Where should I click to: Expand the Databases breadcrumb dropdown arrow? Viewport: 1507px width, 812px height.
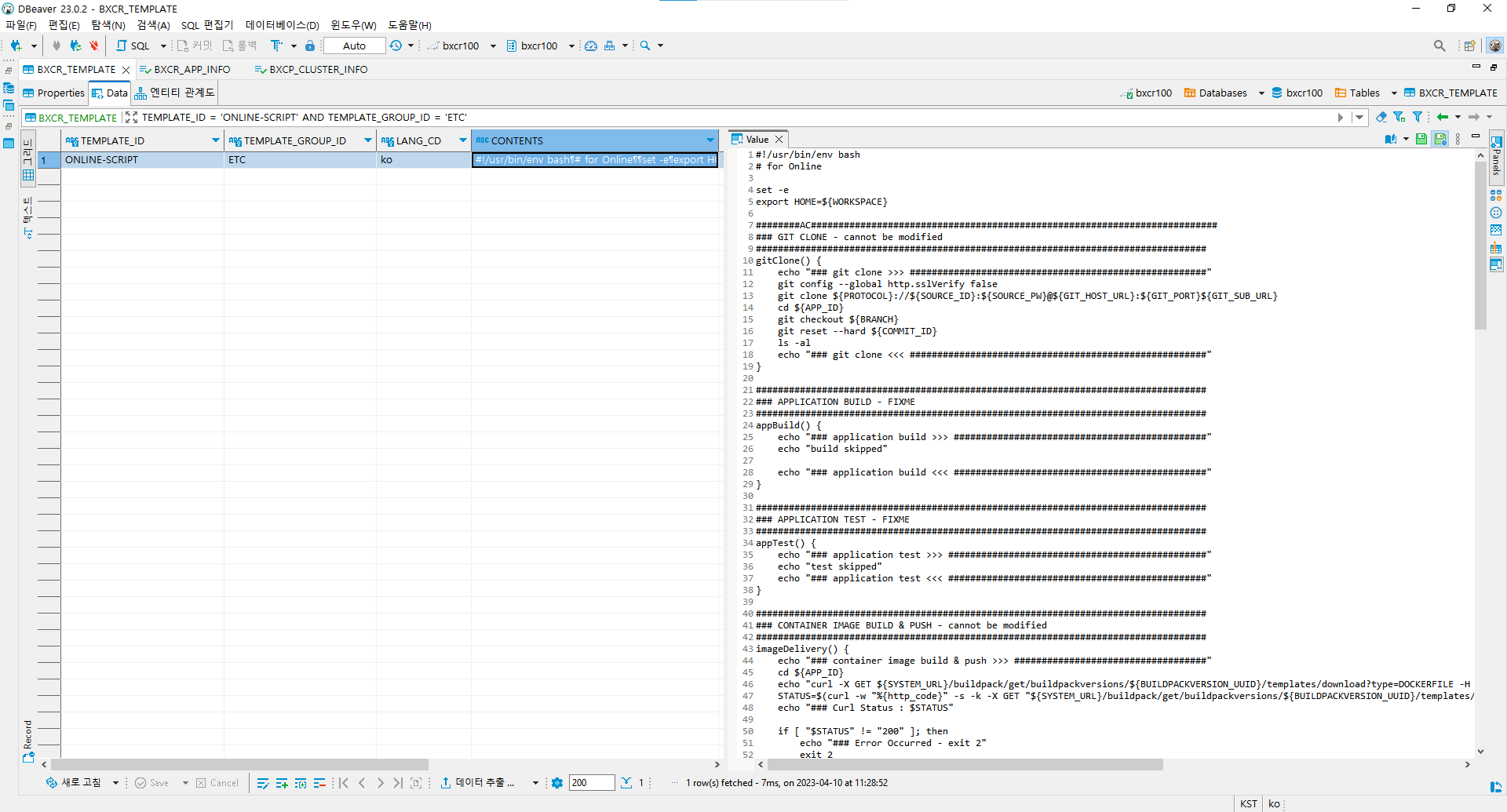(x=1261, y=93)
